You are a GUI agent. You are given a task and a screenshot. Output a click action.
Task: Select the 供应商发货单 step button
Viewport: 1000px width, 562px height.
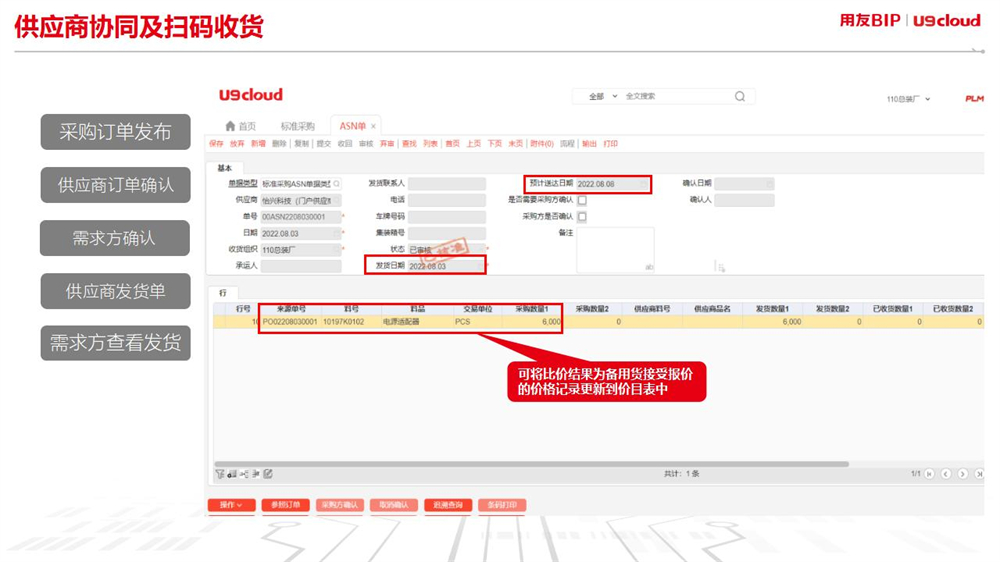pos(115,291)
